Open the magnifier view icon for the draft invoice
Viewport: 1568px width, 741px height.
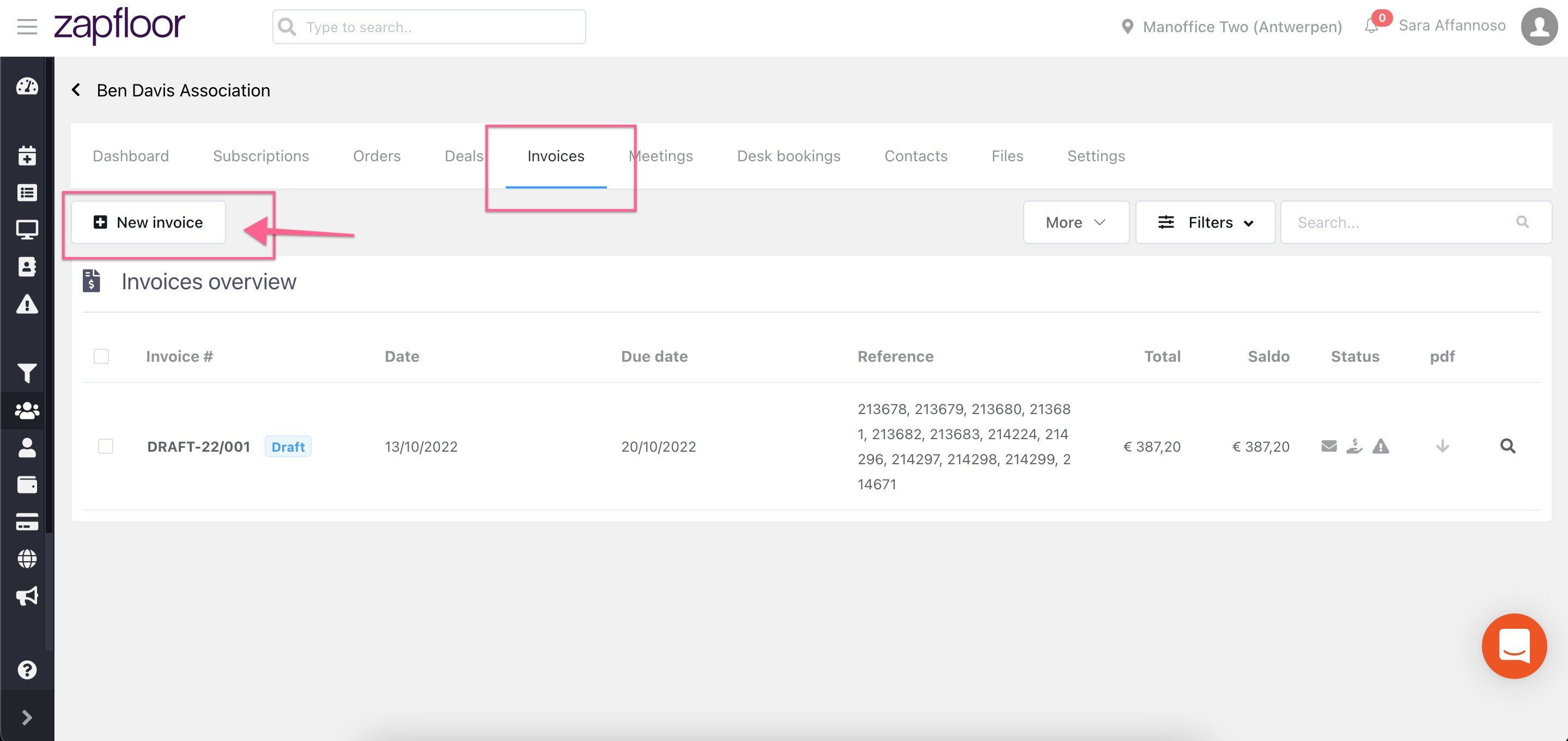[x=1508, y=446]
